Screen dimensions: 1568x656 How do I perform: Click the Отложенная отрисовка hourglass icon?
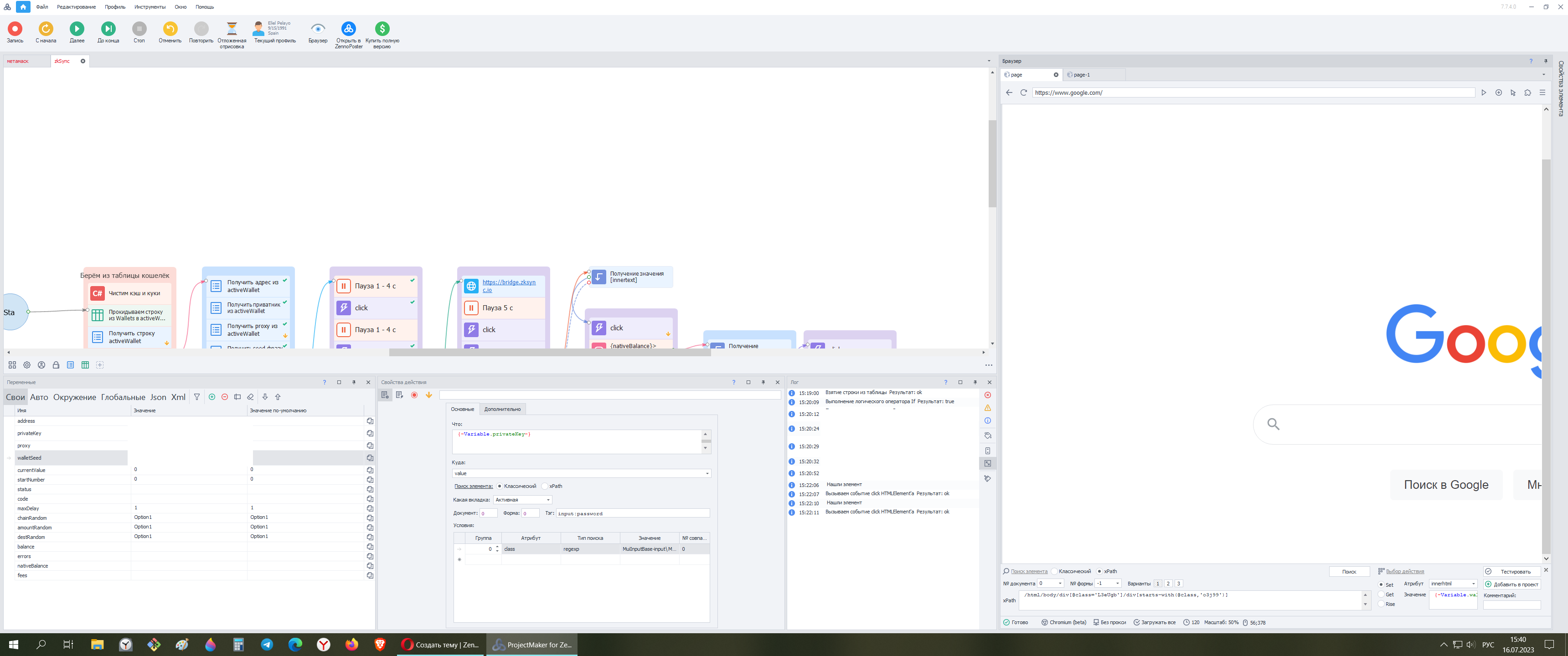point(231,29)
